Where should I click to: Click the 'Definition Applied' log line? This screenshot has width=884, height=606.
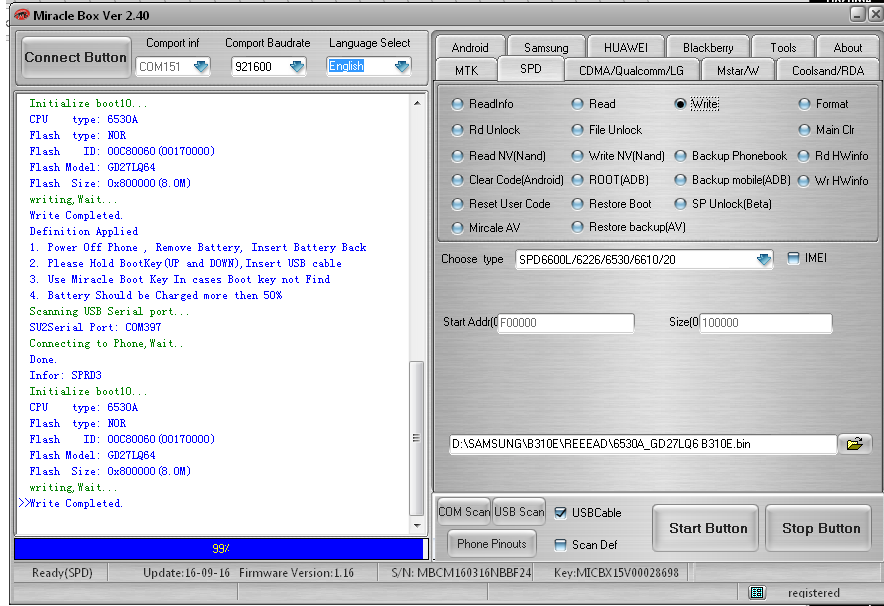pyautogui.click(x=83, y=231)
